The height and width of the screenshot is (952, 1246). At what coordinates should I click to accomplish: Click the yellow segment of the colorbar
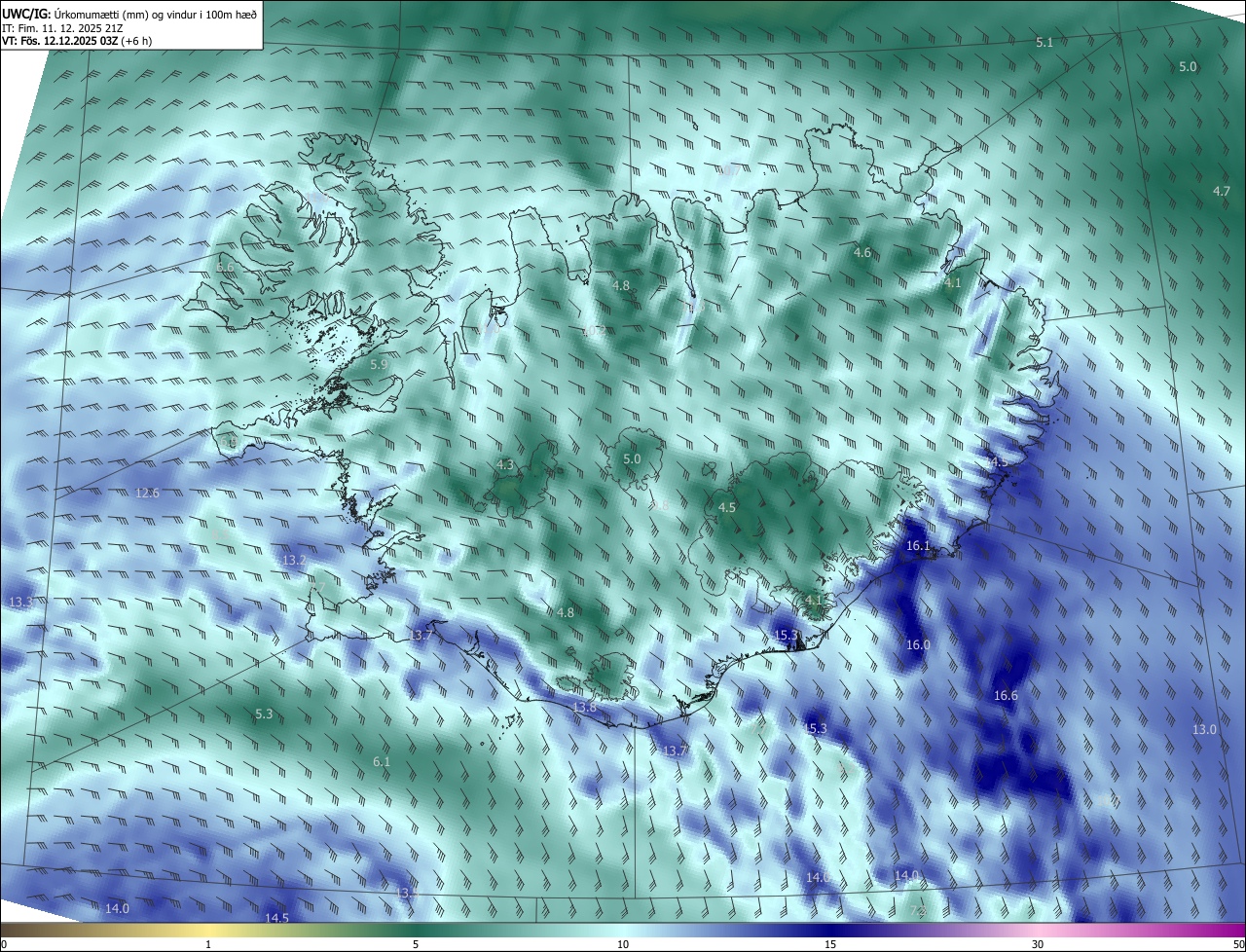(209, 930)
